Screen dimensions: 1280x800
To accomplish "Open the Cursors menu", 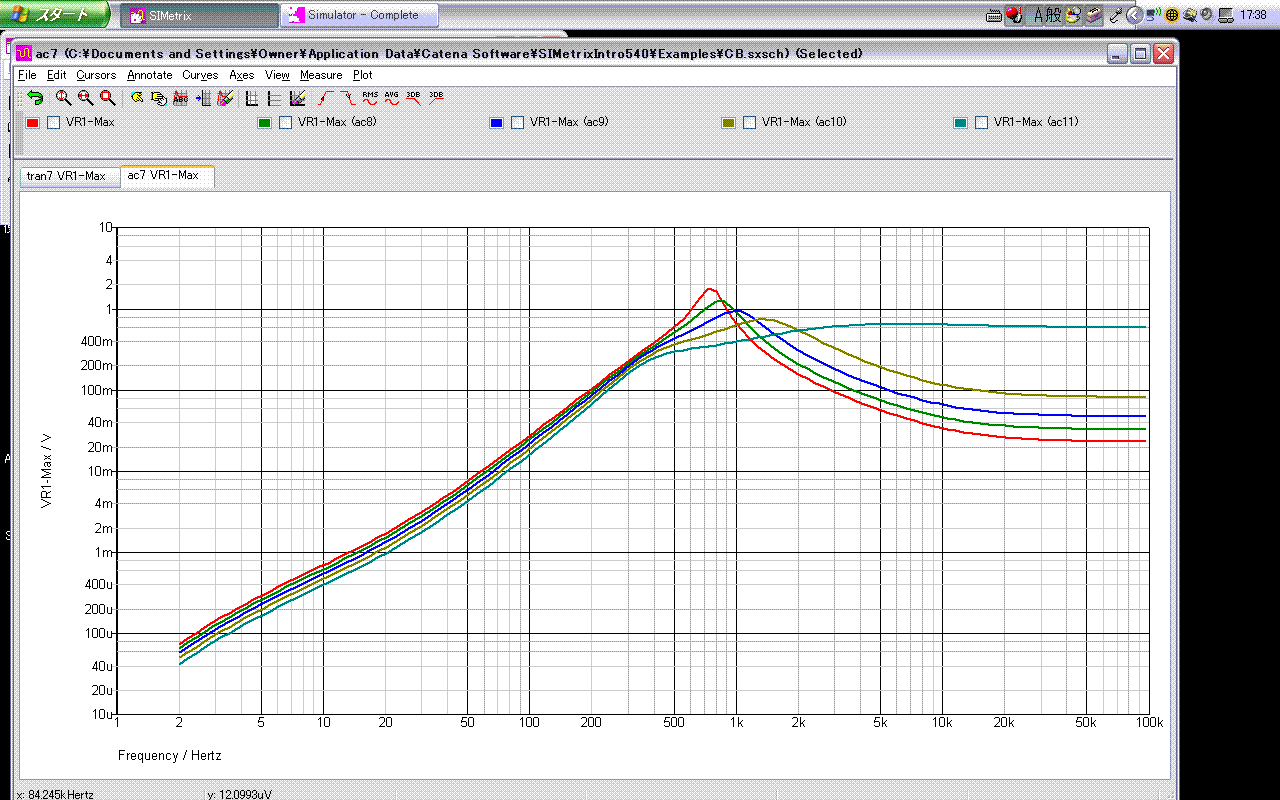I will pyautogui.click(x=96, y=75).
